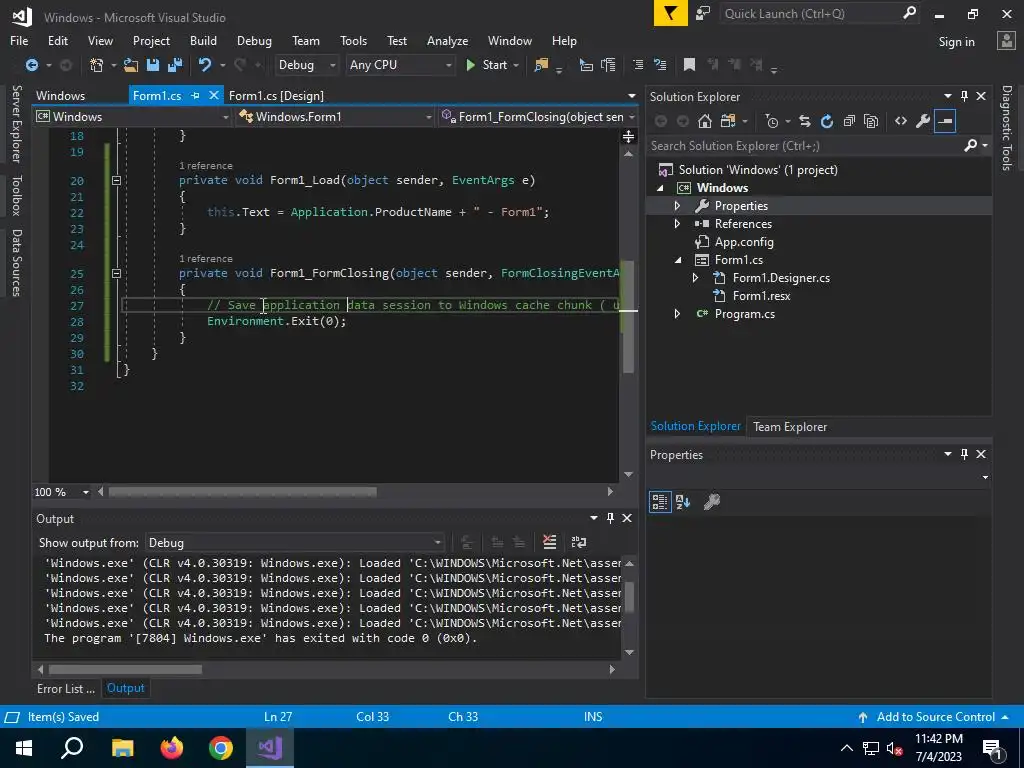Click the View Code icon in Solution Explorer
Screen dimensions: 1024x768
click(x=901, y=121)
